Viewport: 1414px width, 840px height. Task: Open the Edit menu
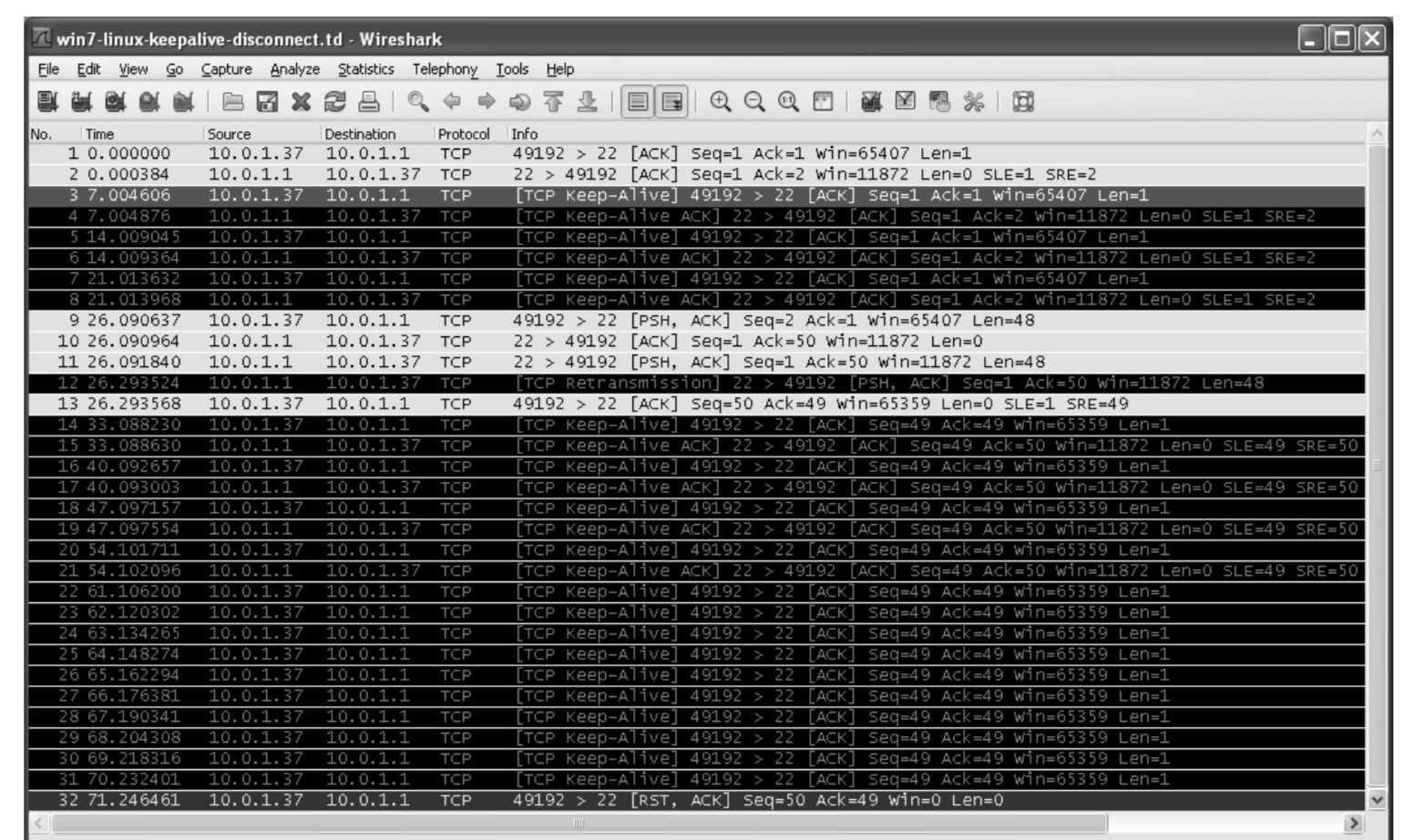click(x=88, y=69)
